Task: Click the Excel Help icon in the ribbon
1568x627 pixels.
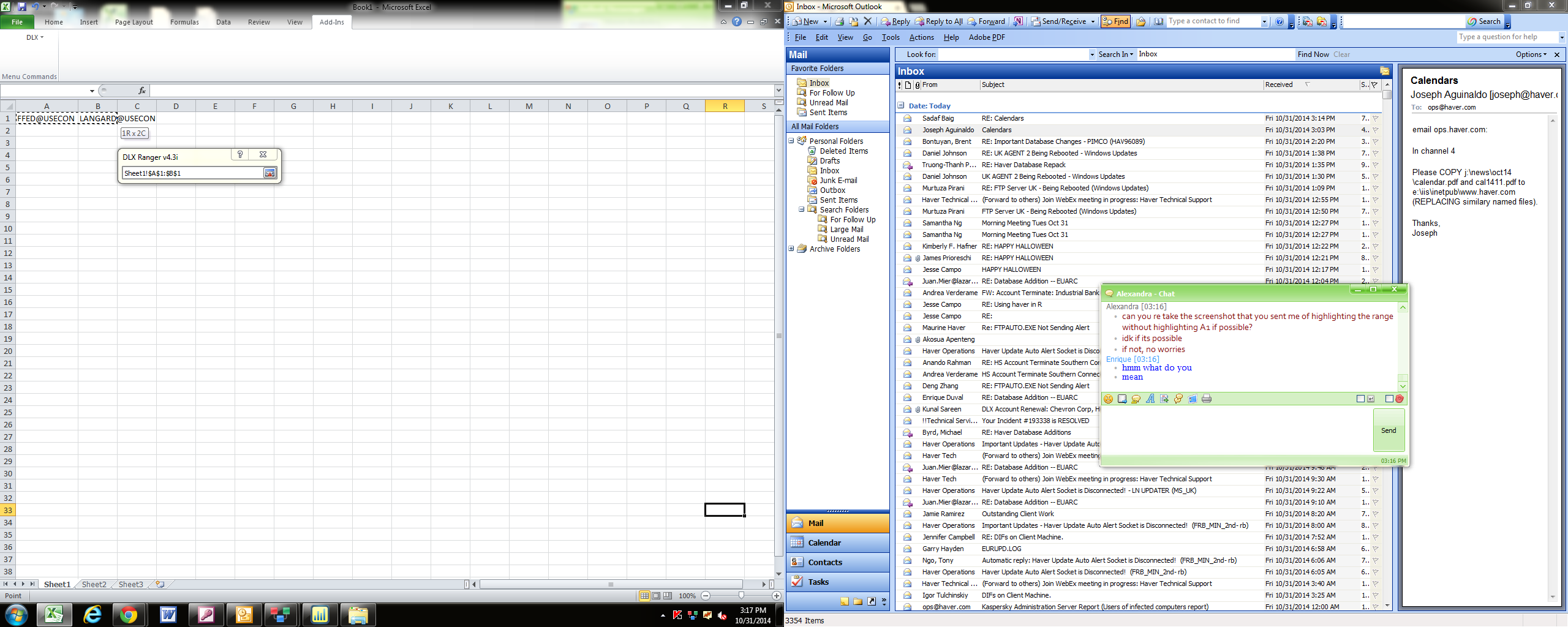Action: 737,22
